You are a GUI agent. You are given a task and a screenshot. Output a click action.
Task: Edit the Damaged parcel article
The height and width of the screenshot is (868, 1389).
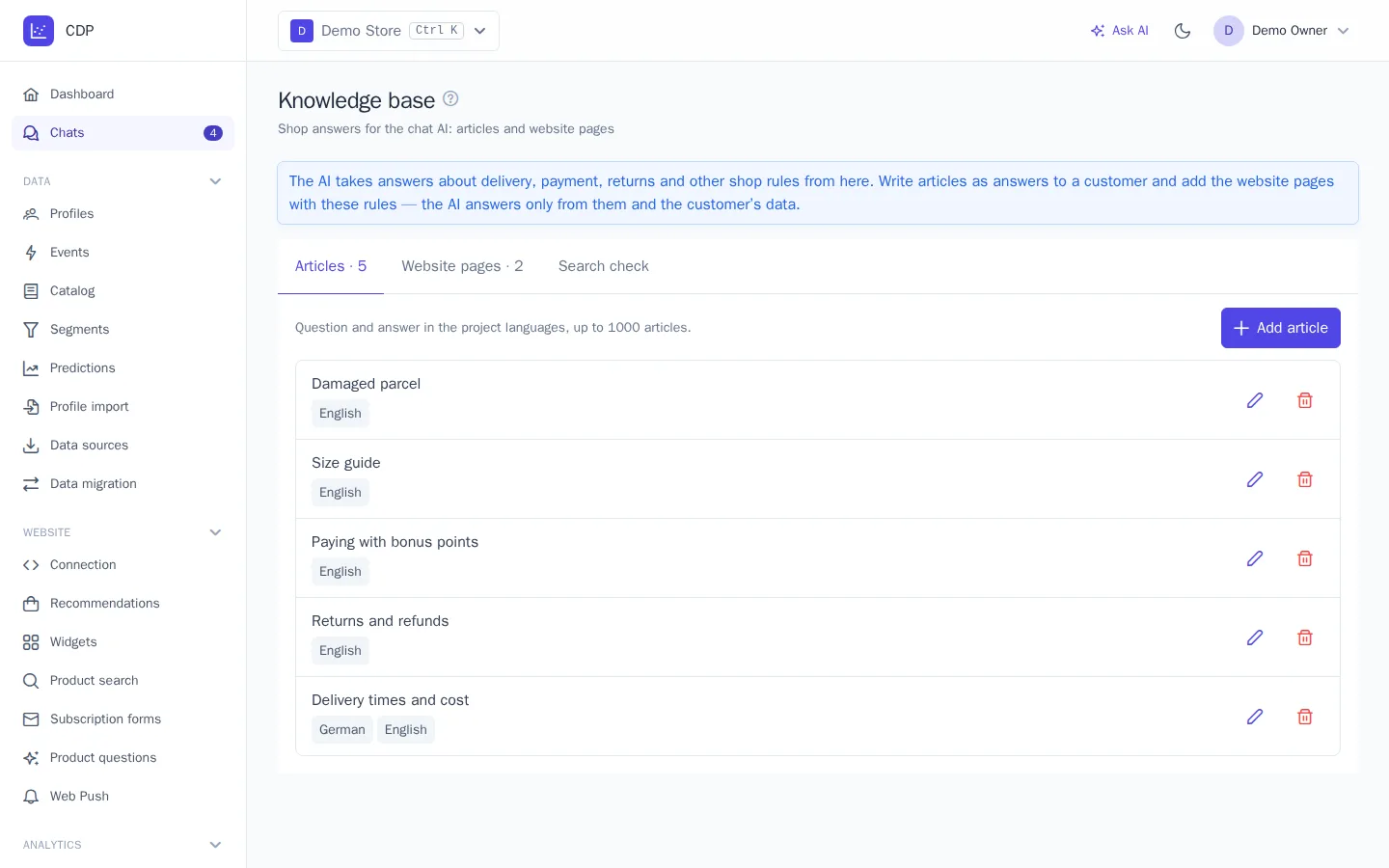point(1255,400)
